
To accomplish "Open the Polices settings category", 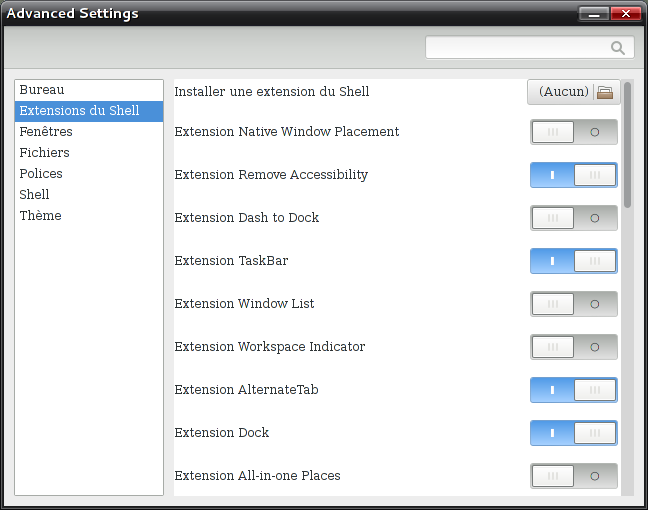I will (41, 174).
